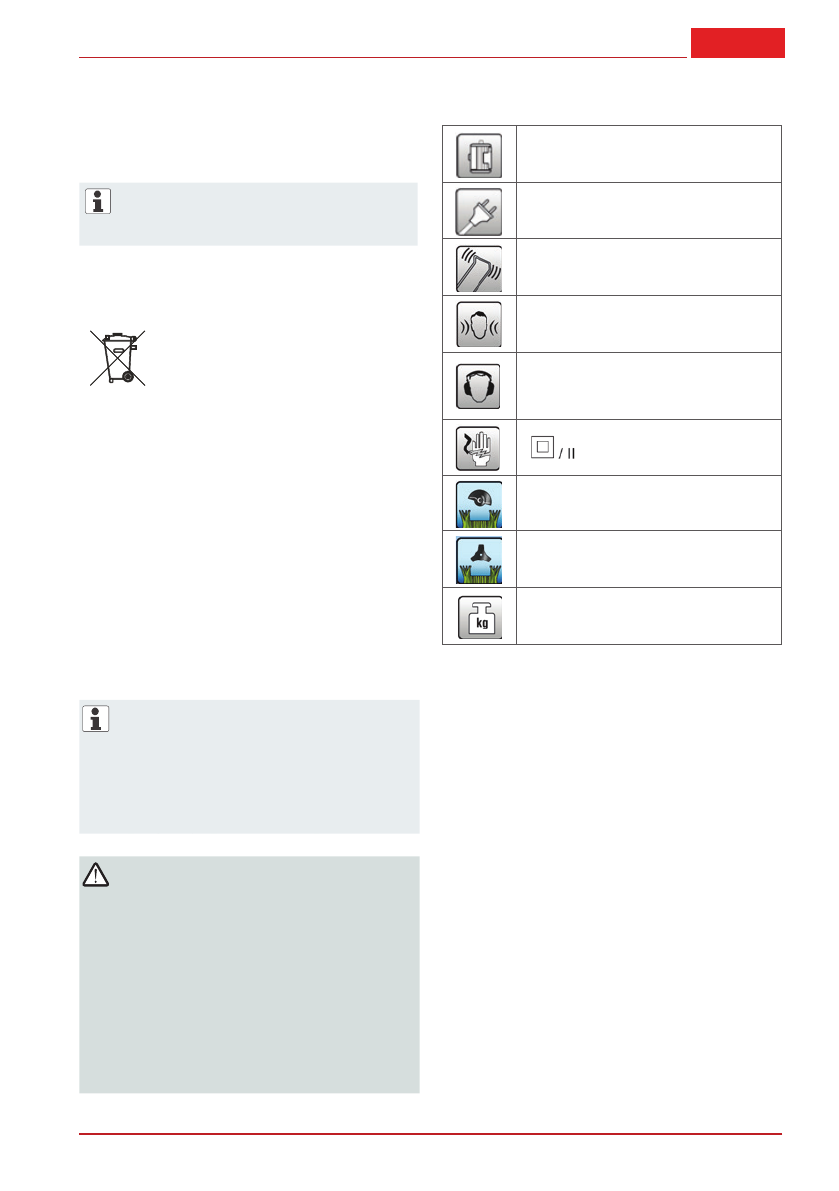839x1191 pixels.
Task: Click the head noise level icon
Action: (x=479, y=323)
